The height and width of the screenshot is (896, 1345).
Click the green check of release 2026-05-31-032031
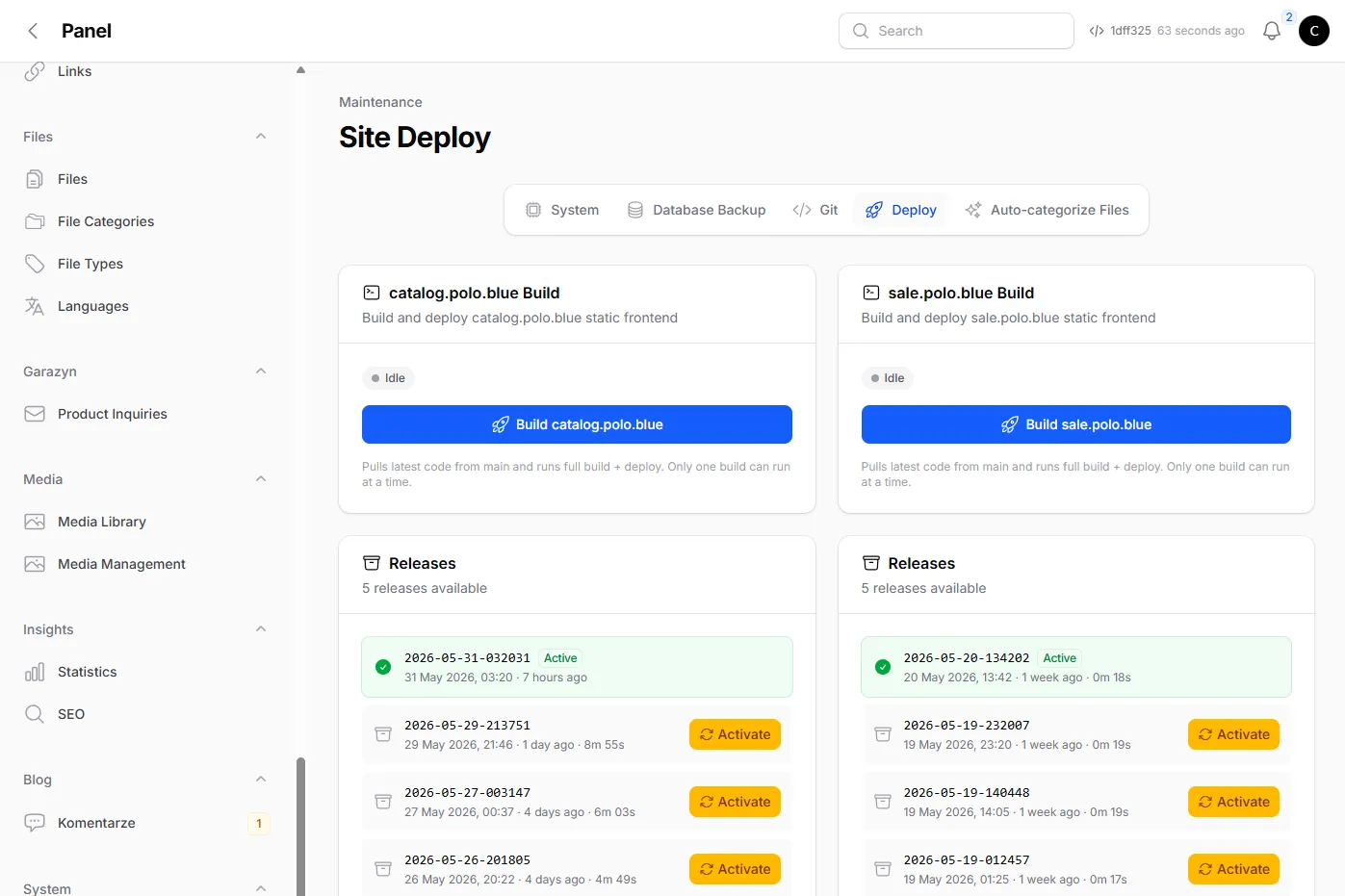pos(383,667)
